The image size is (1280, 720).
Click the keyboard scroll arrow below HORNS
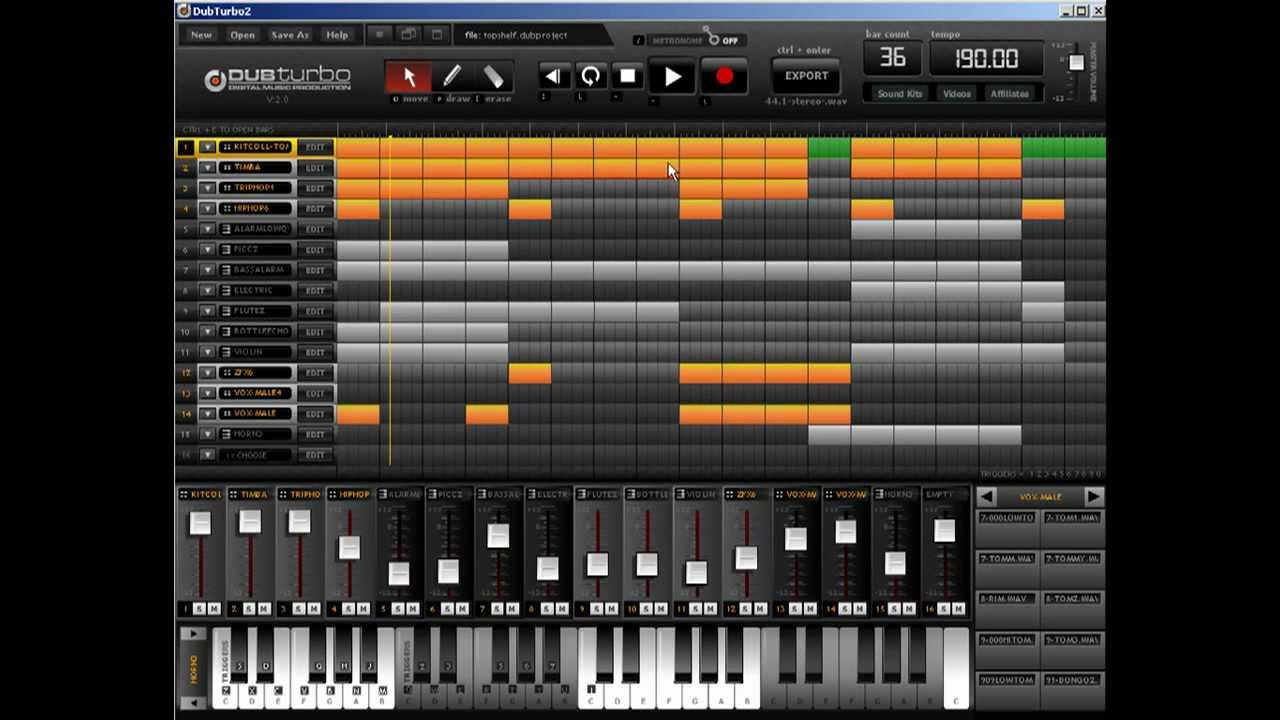tap(193, 703)
